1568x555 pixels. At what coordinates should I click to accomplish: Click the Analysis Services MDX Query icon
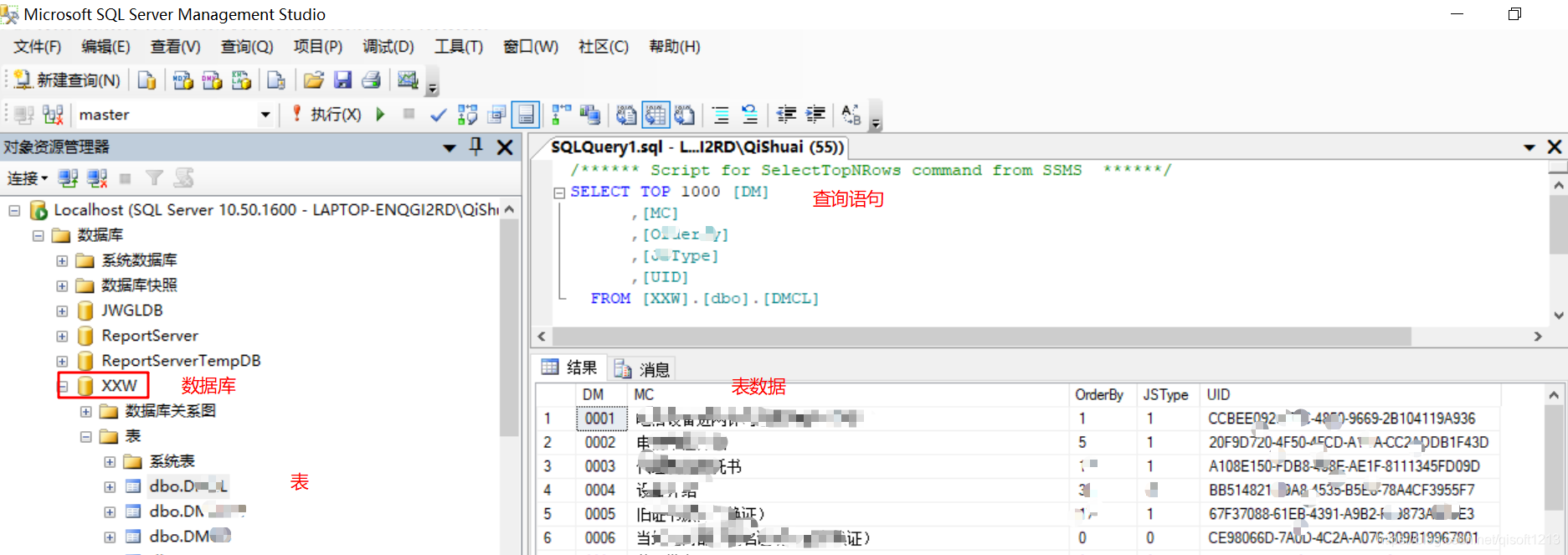pyautogui.click(x=183, y=80)
